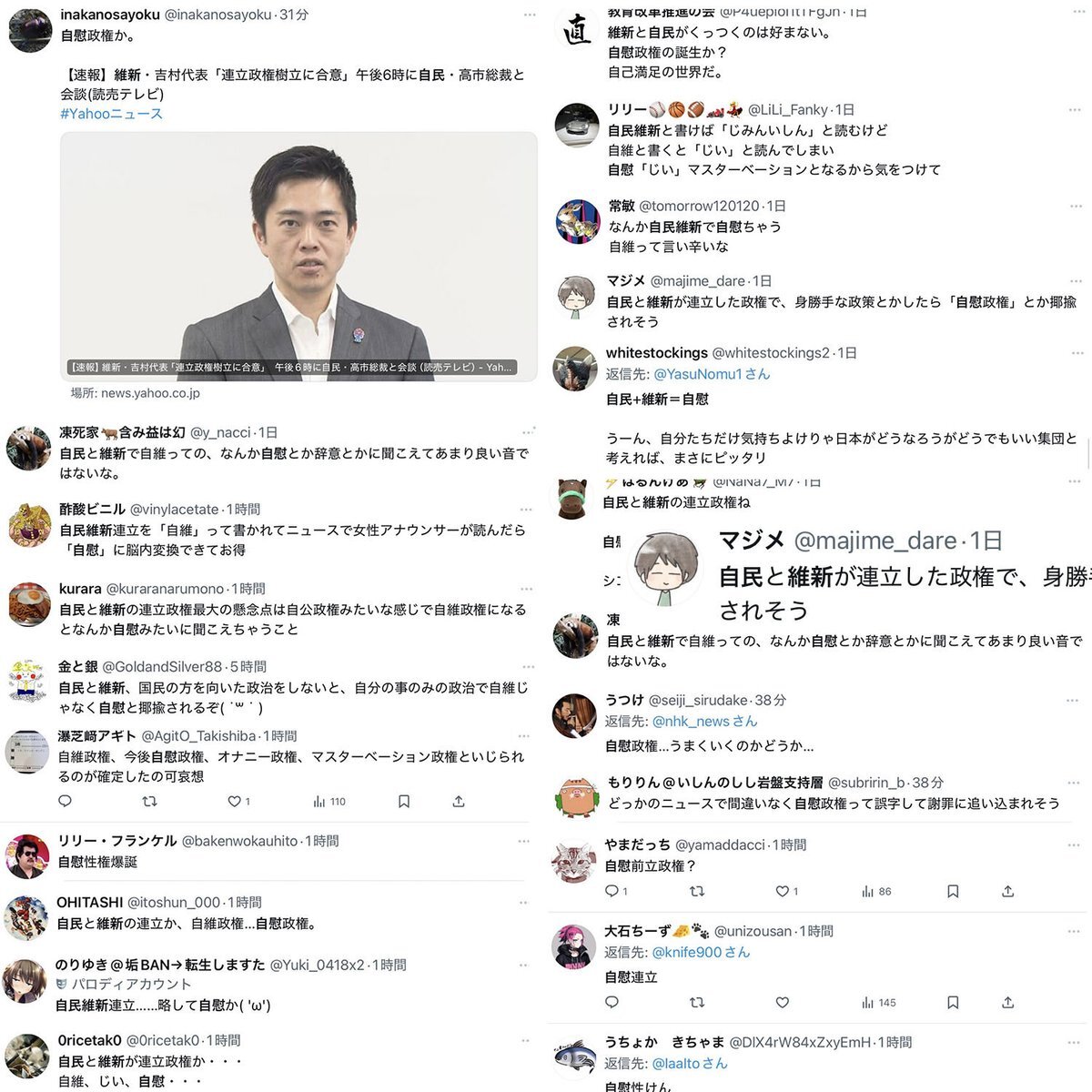View the 145 views stats icon
Viewport: 1092px width, 1092px height.
pos(879,1002)
